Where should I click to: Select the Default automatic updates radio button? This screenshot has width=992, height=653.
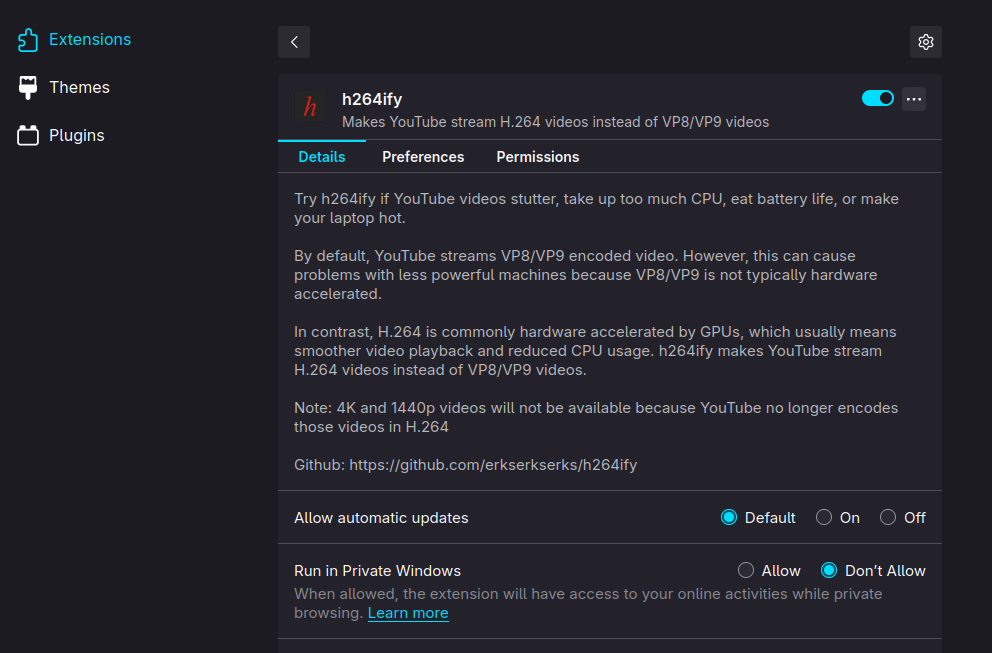pyautogui.click(x=729, y=518)
